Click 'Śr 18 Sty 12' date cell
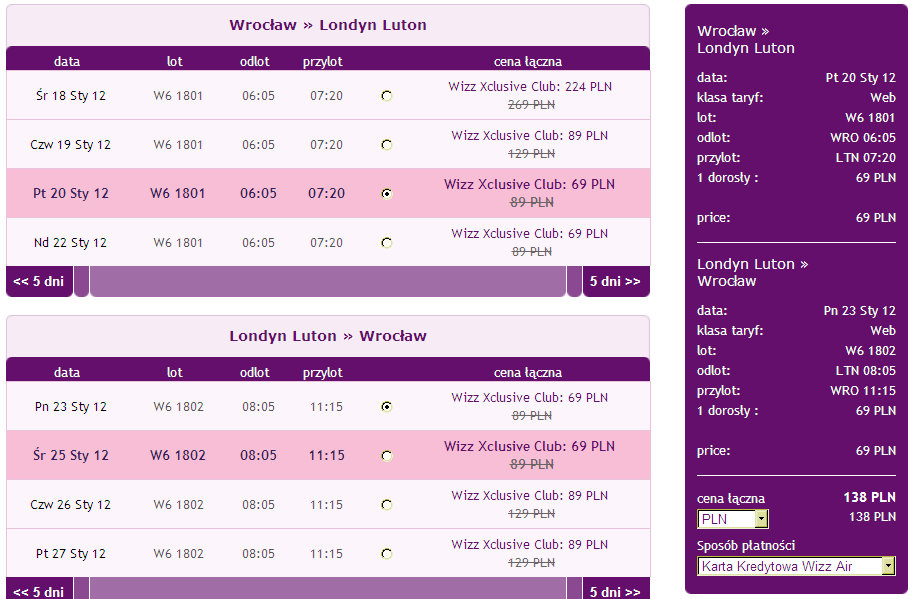The image size is (917, 599). [x=71, y=95]
